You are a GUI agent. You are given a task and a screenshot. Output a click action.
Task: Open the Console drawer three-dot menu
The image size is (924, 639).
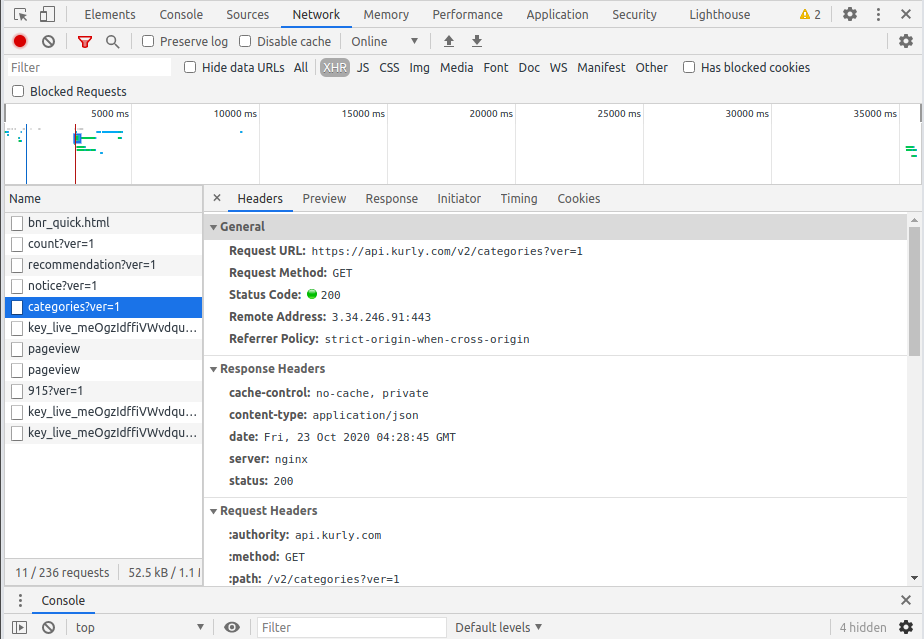(x=20, y=600)
